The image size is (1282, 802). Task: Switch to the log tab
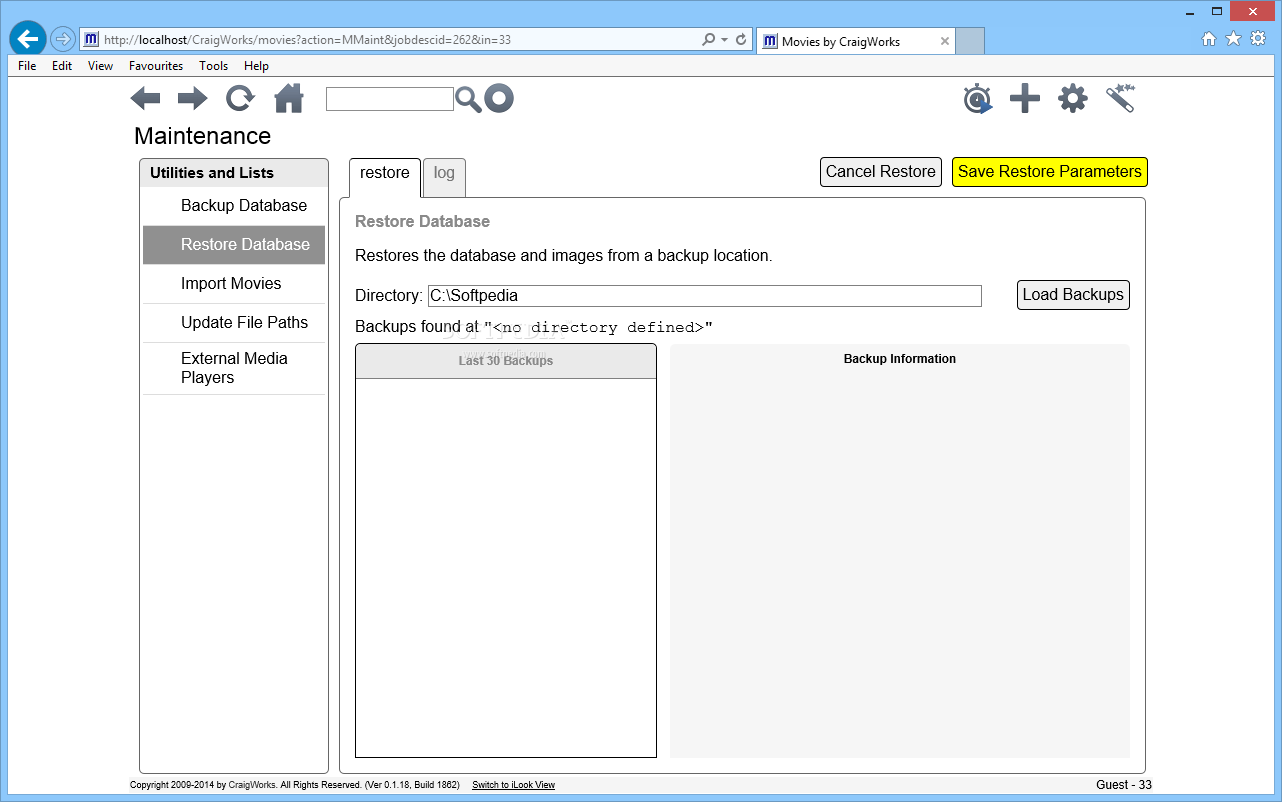pyautogui.click(x=444, y=176)
